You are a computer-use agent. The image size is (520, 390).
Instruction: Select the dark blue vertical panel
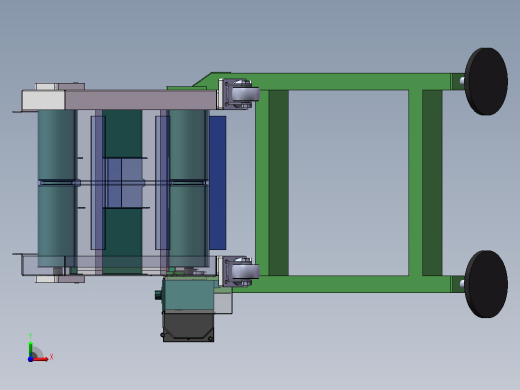tap(218, 183)
